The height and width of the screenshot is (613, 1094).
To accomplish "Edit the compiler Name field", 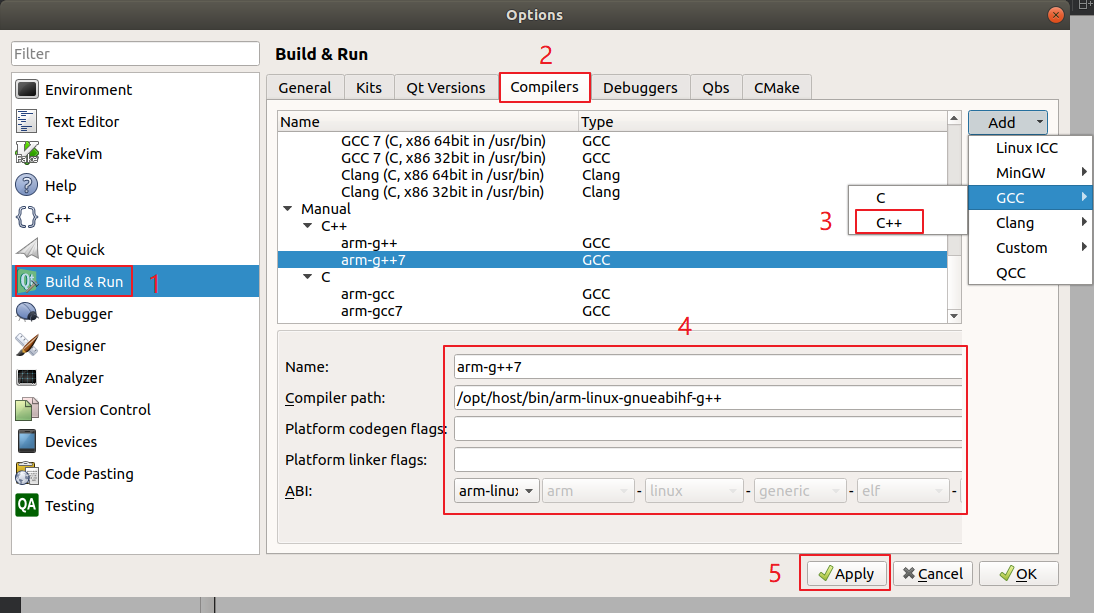I will point(707,367).
